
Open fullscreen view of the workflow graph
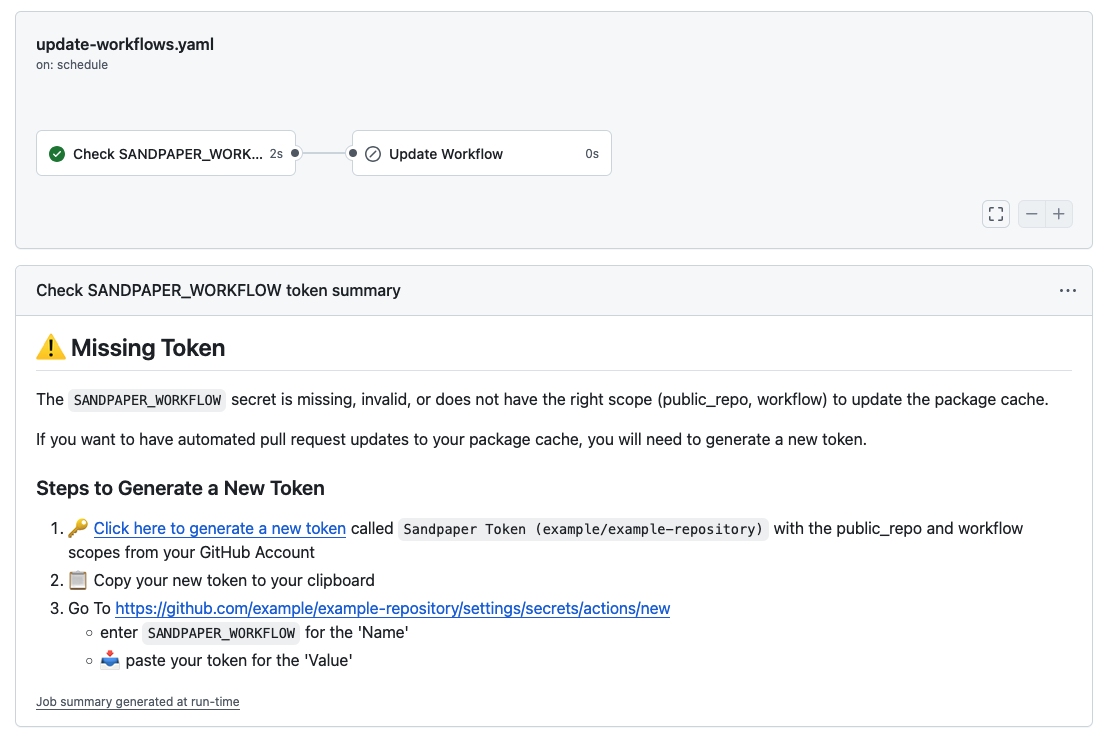pos(995,213)
